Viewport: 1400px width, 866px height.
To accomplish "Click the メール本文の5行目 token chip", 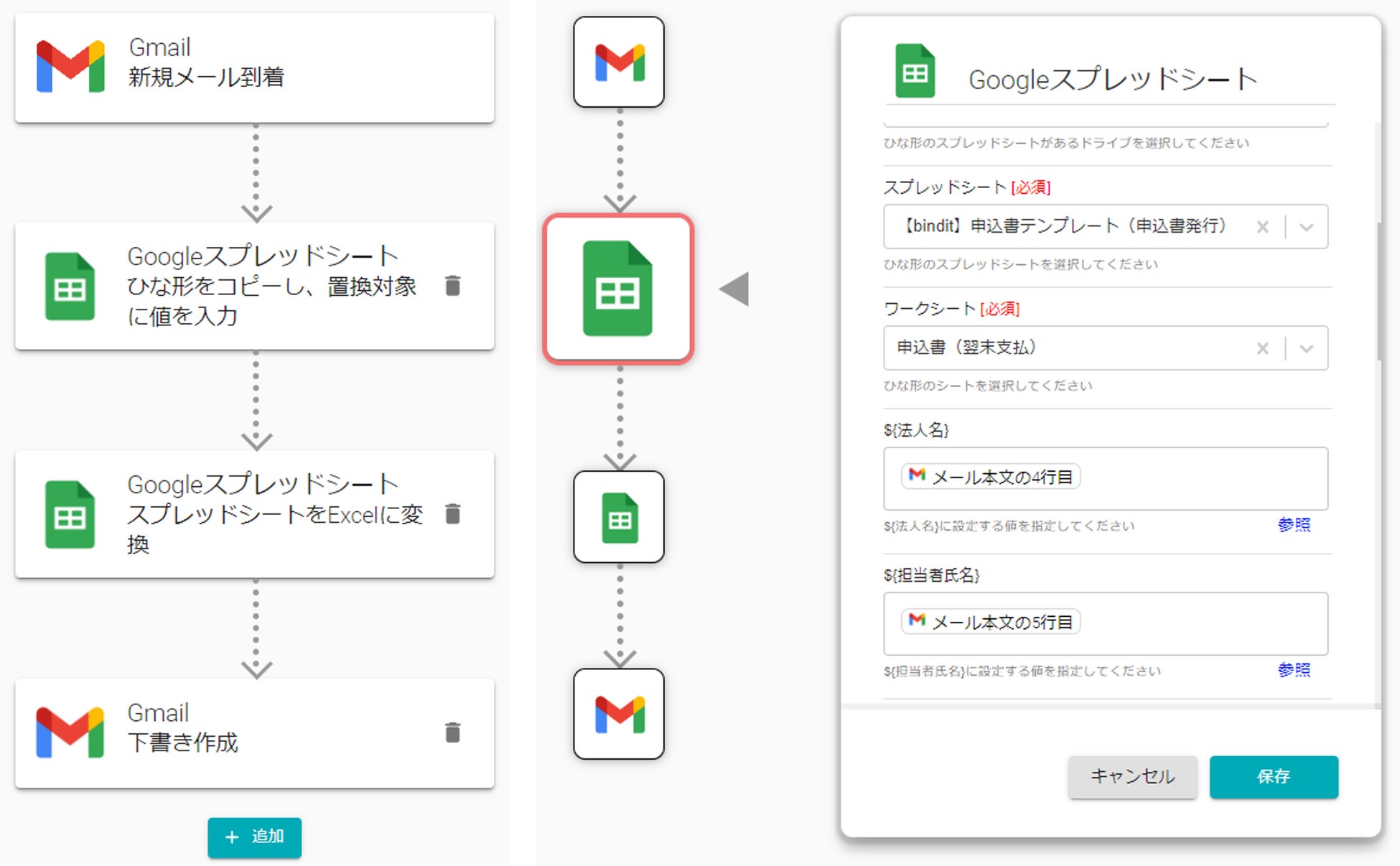I will 991,622.
